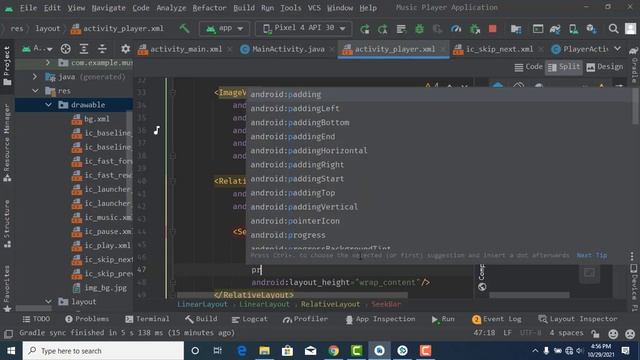This screenshot has width=640, height=360.
Task: Collapse the drawable folder
Action: tap(49, 105)
